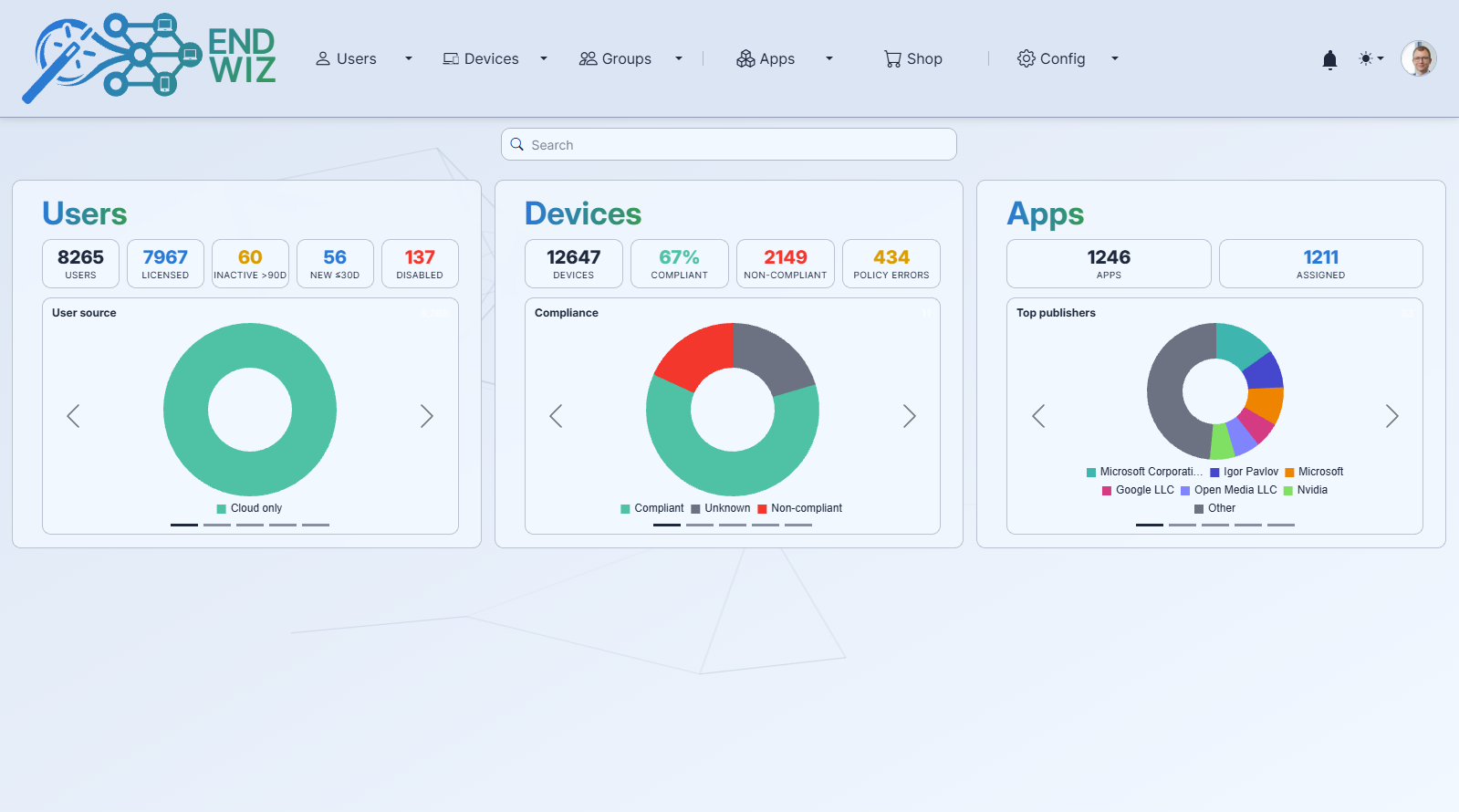Open the 60 Inactive >90D stat

(x=250, y=264)
